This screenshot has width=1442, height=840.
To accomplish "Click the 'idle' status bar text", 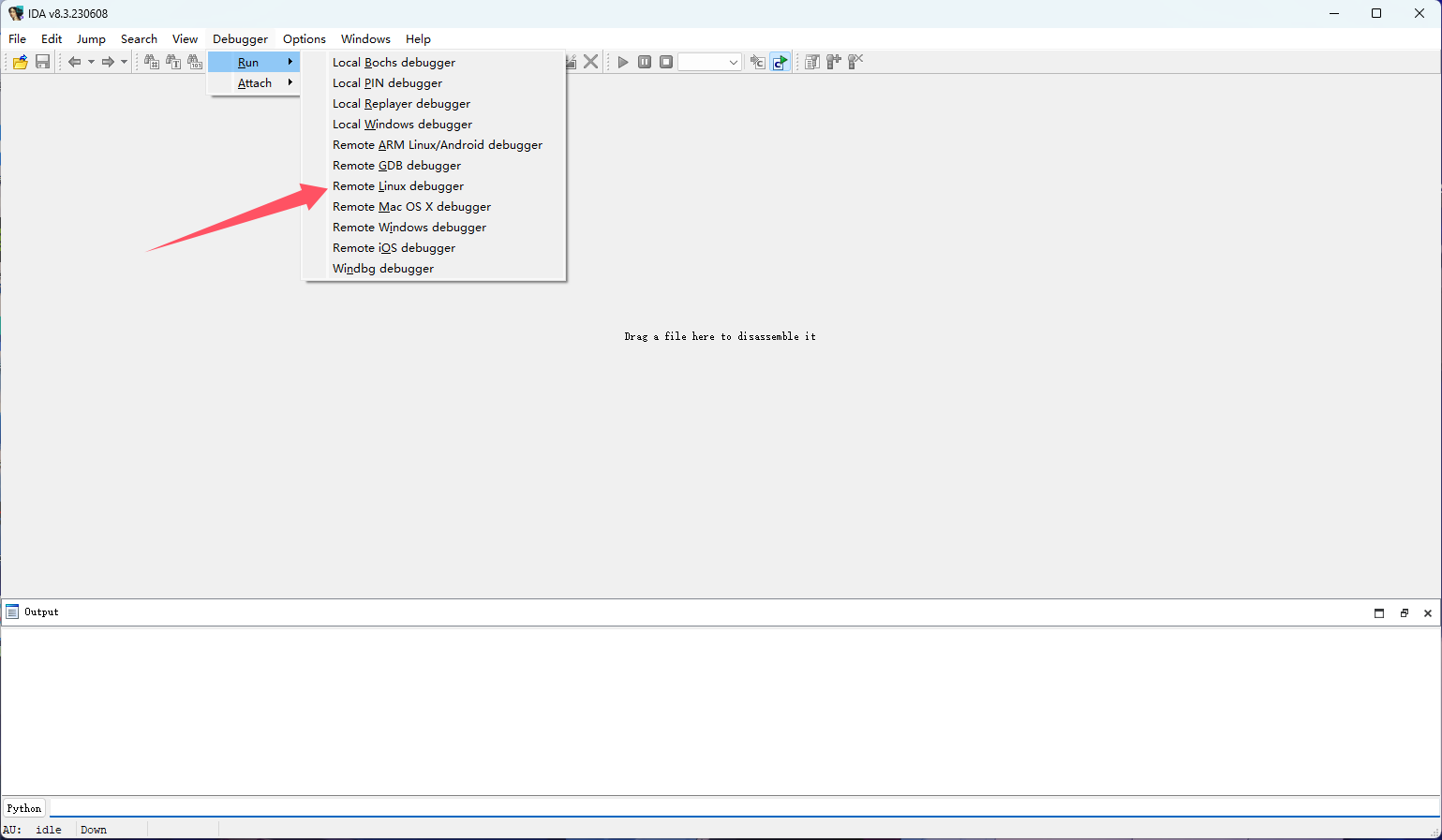I will click(x=49, y=830).
